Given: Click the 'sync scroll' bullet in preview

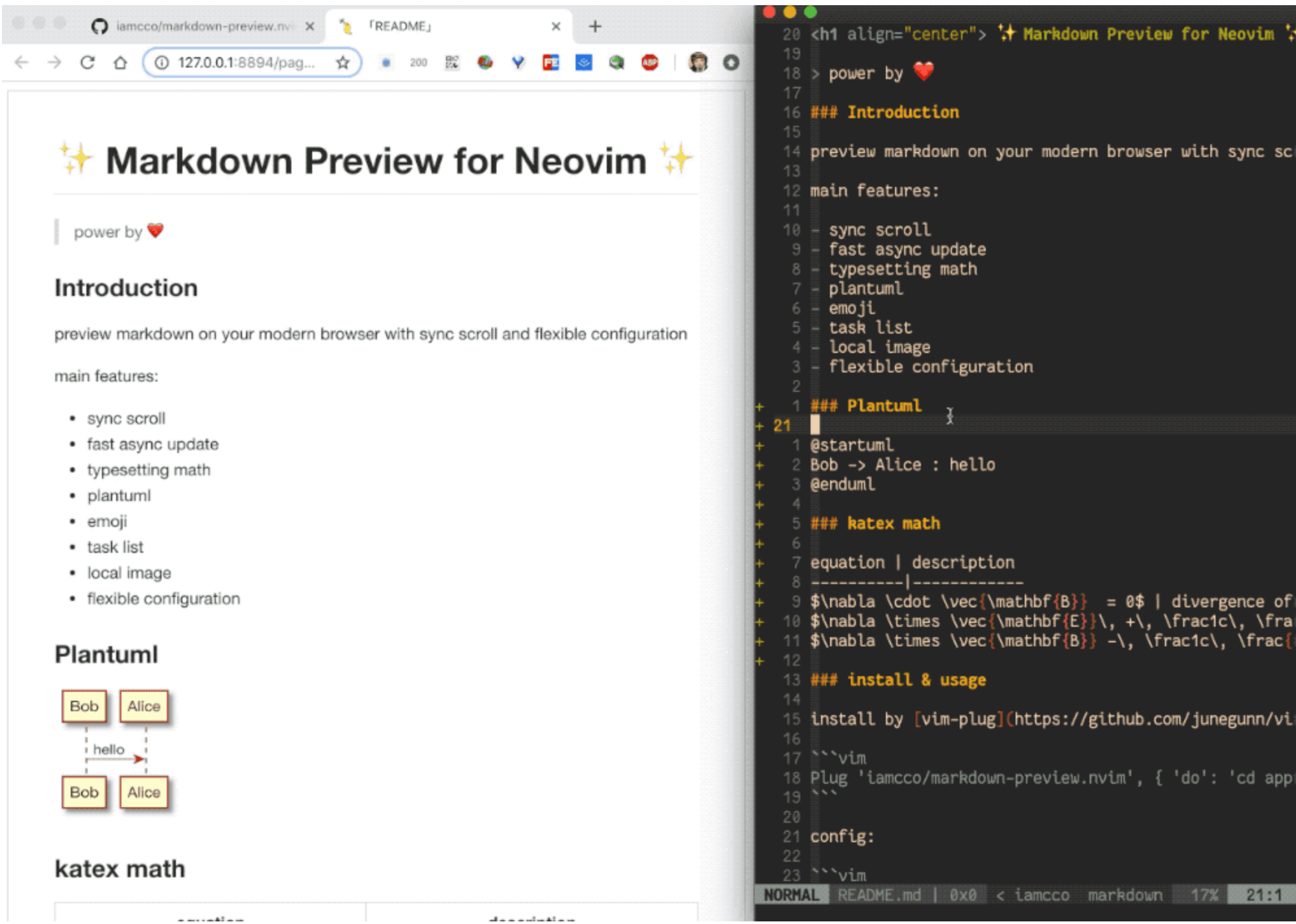Looking at the screenshot, I should point(126,419).
